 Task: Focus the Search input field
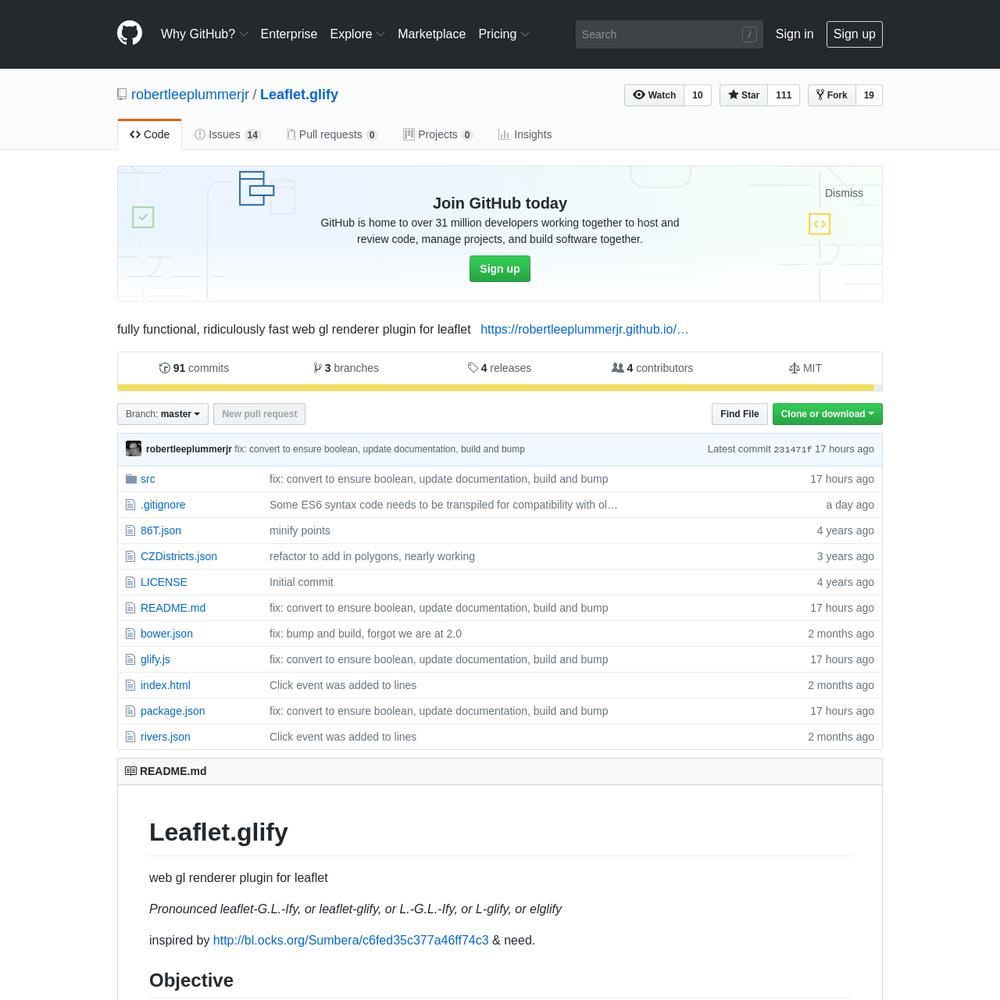(x=669, y=34)
